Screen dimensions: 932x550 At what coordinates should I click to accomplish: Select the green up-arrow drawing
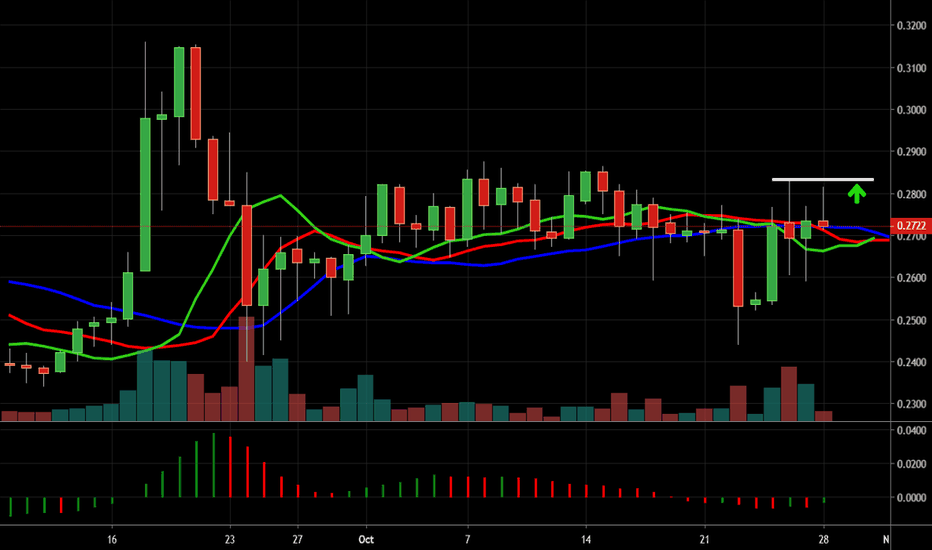click(857, 194)
